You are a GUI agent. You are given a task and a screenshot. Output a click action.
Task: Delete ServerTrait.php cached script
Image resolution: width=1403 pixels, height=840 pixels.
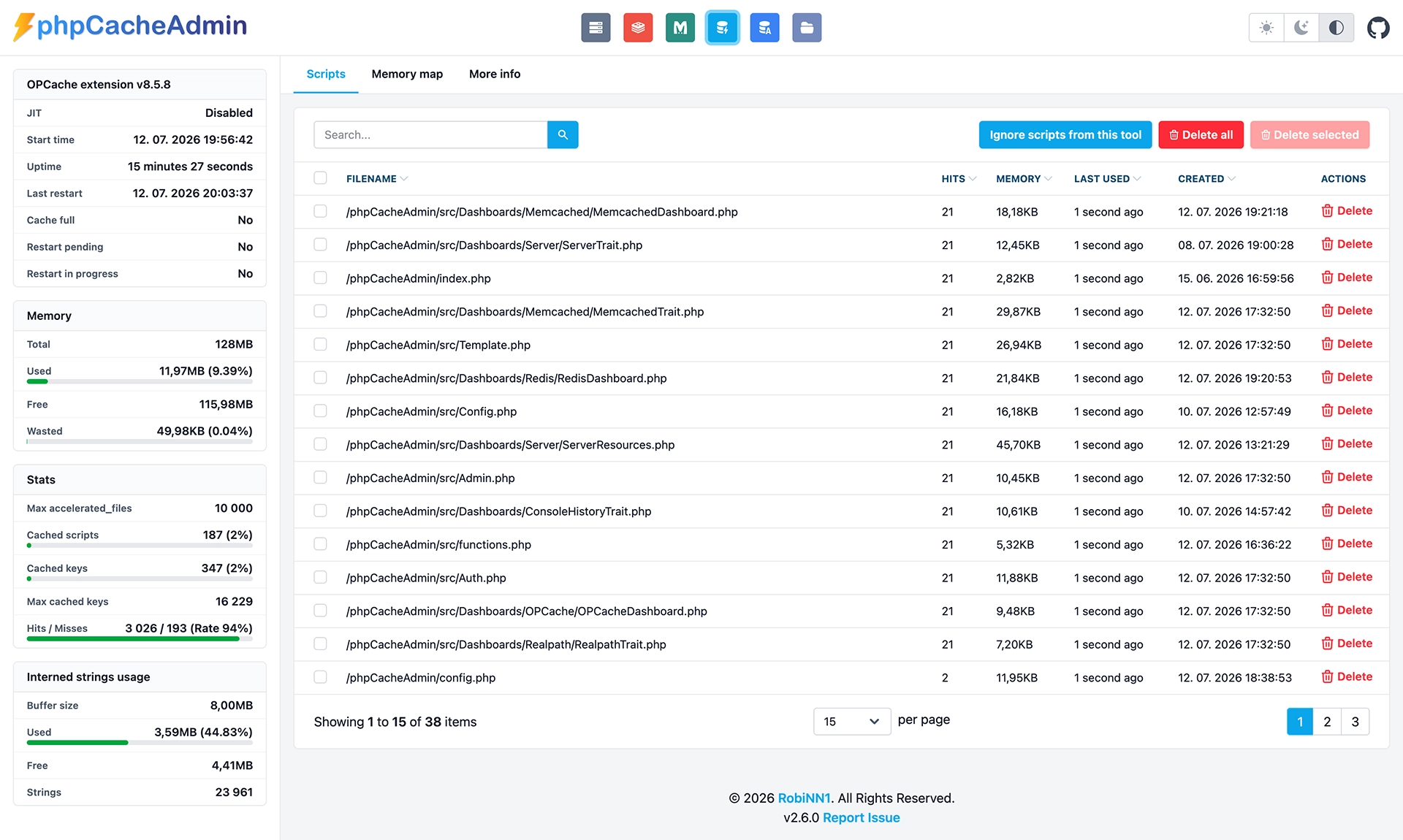pos(1347,244)
